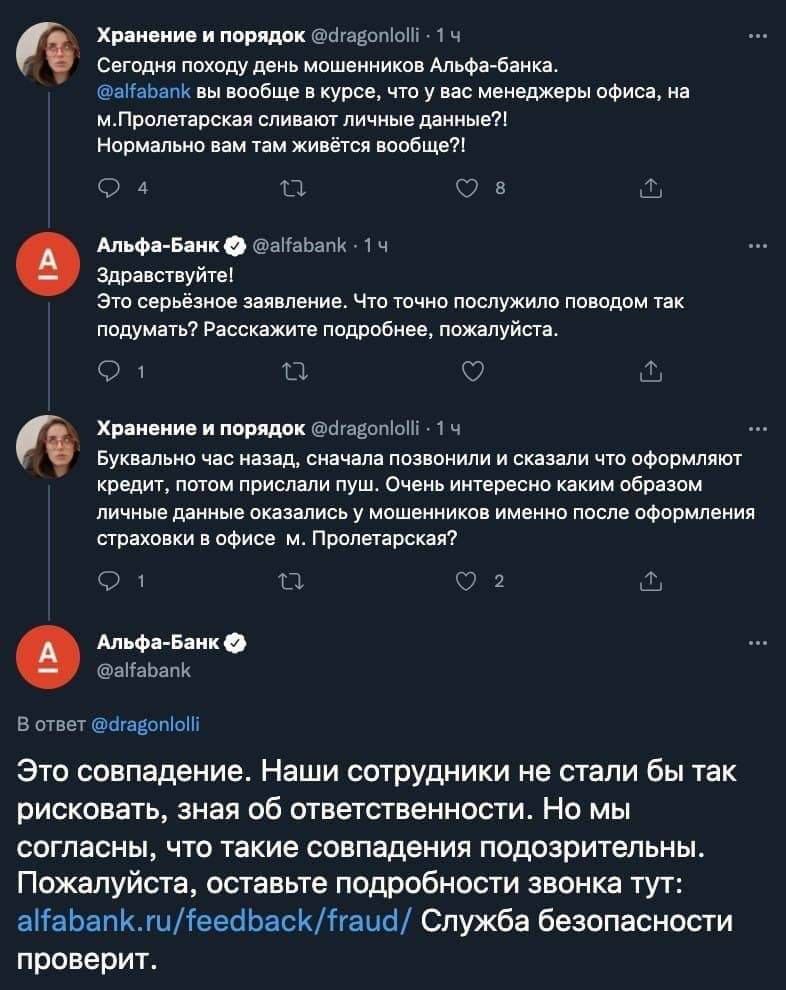Open the alfabank.ru/feedback/fraud/ link
Image resolution: width=786 pixels, height=990 pixels.
215,921
